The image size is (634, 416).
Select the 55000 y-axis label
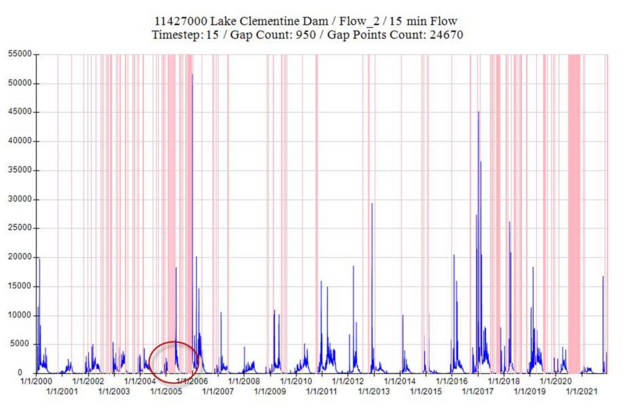(20, 54)
